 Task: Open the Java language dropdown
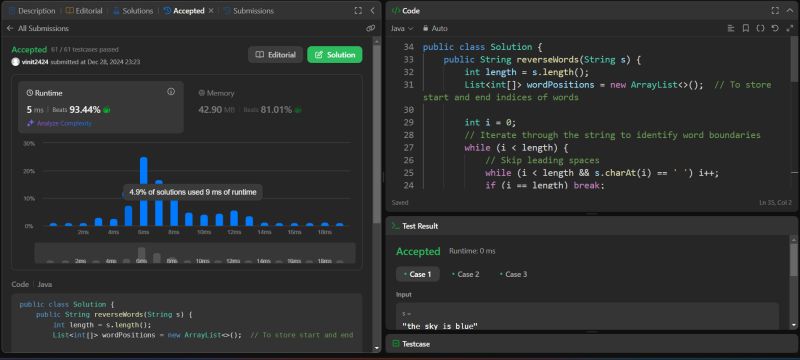coord(402,29)
